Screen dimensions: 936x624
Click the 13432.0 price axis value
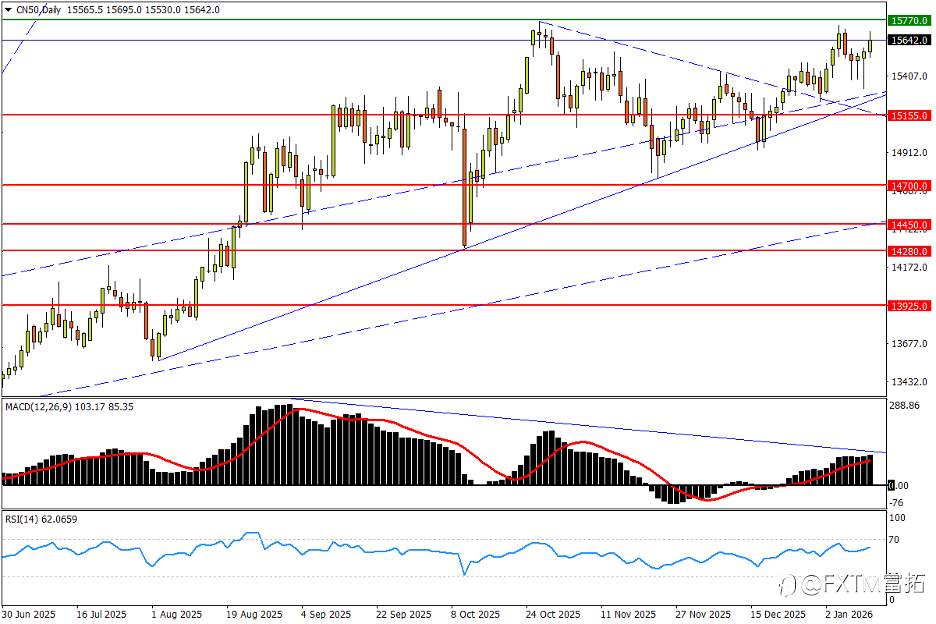tap(909, 382)
